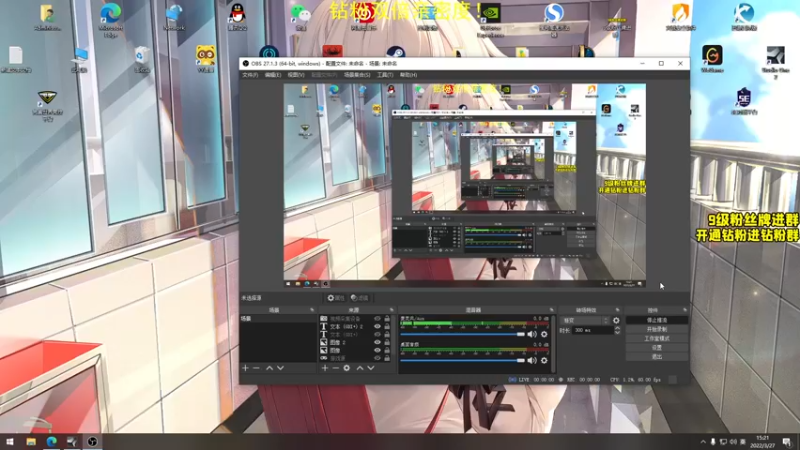Toggle lock on 视频采集设备 source
This screenshot has width=800, height=450.
point(387,318)
